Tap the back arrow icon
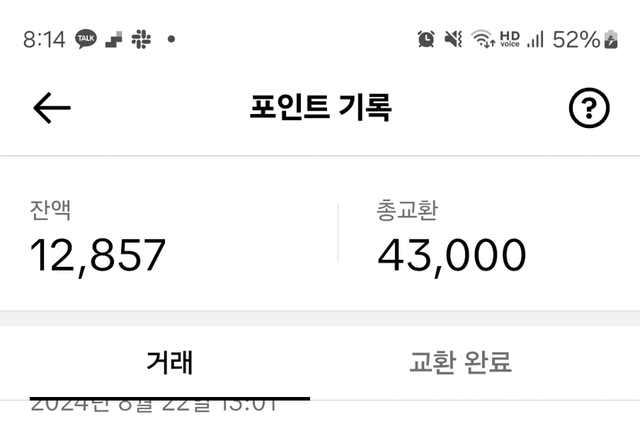The height and width of the screenshot is (440, 640). coord(52,108)
